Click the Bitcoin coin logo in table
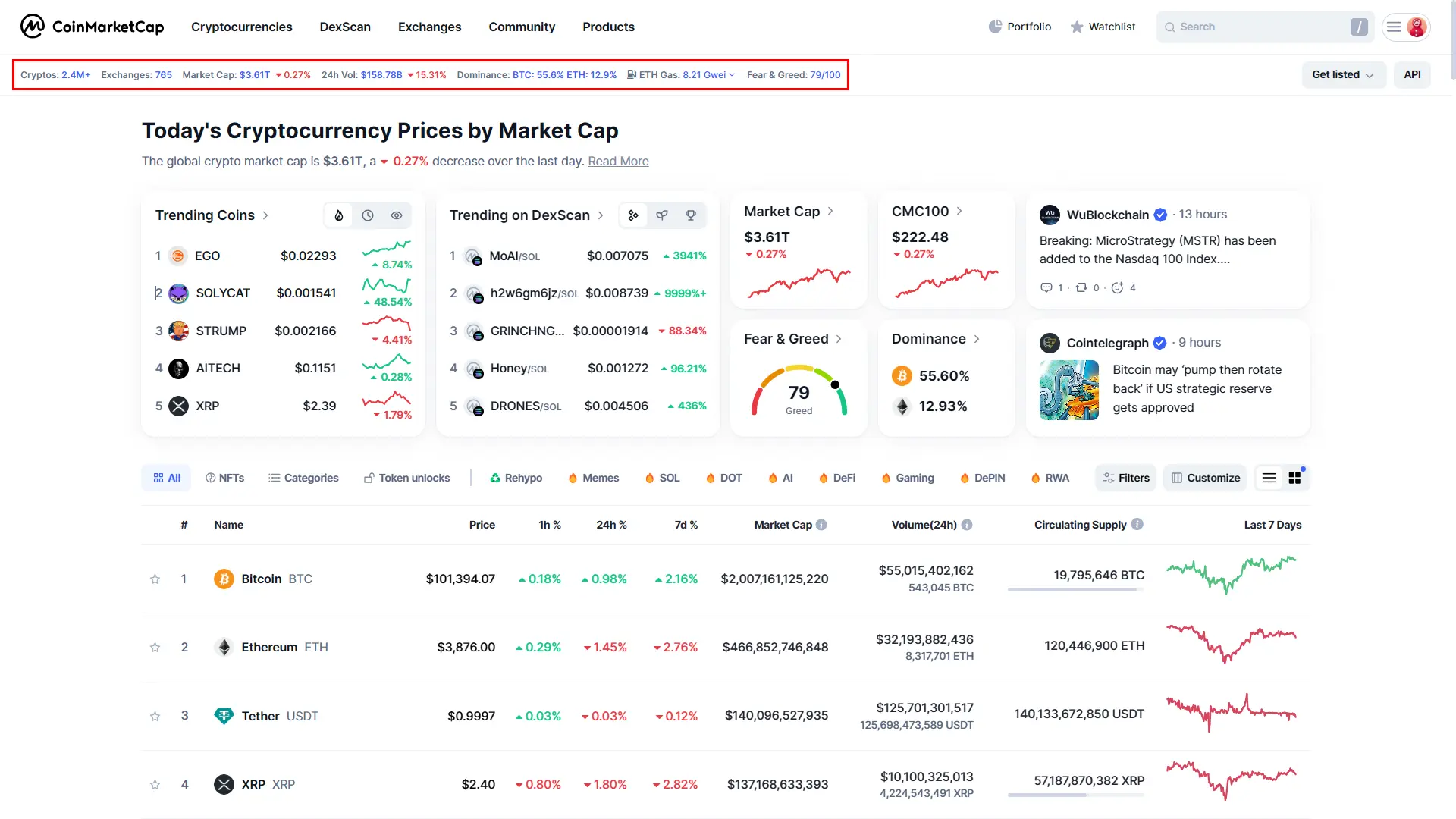 tap(224, 579)
